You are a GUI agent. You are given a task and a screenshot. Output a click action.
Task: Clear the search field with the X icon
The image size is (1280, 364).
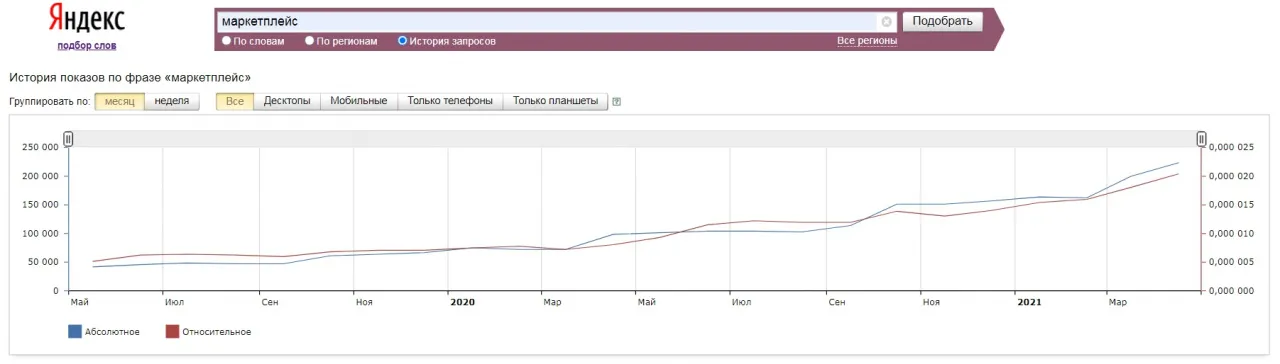pos(886,21)
